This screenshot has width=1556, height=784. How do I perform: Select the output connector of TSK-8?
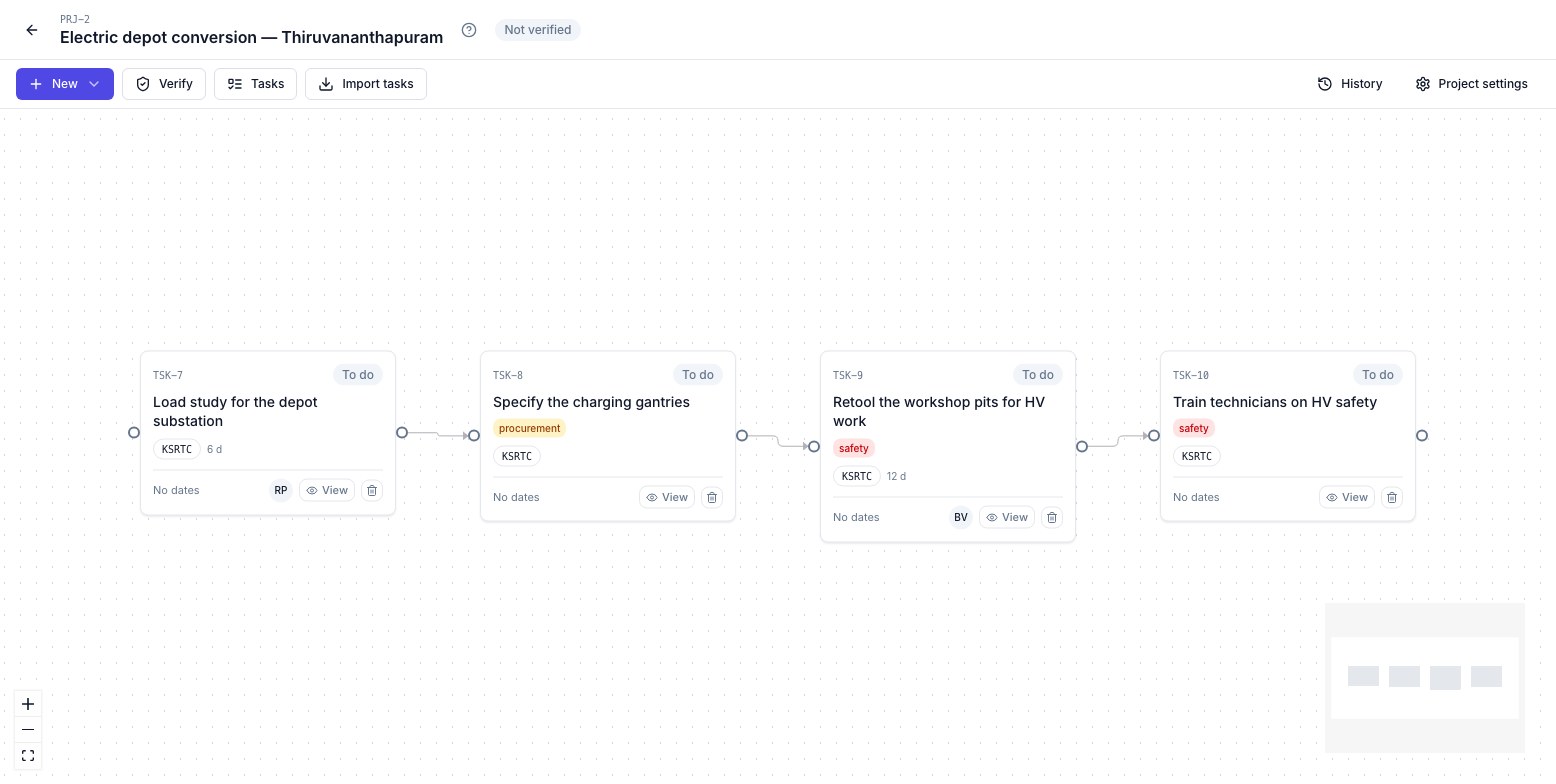pos(742,436)
